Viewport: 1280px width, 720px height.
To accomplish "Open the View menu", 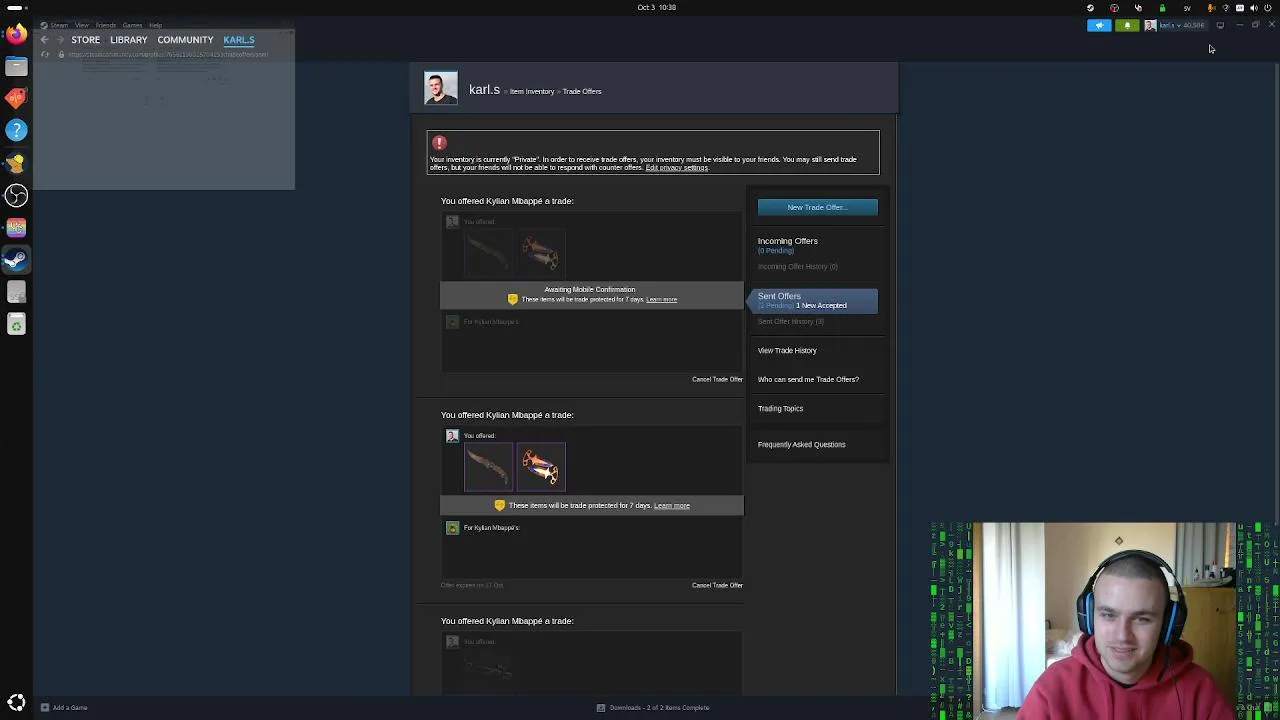I will click(82, 25).
